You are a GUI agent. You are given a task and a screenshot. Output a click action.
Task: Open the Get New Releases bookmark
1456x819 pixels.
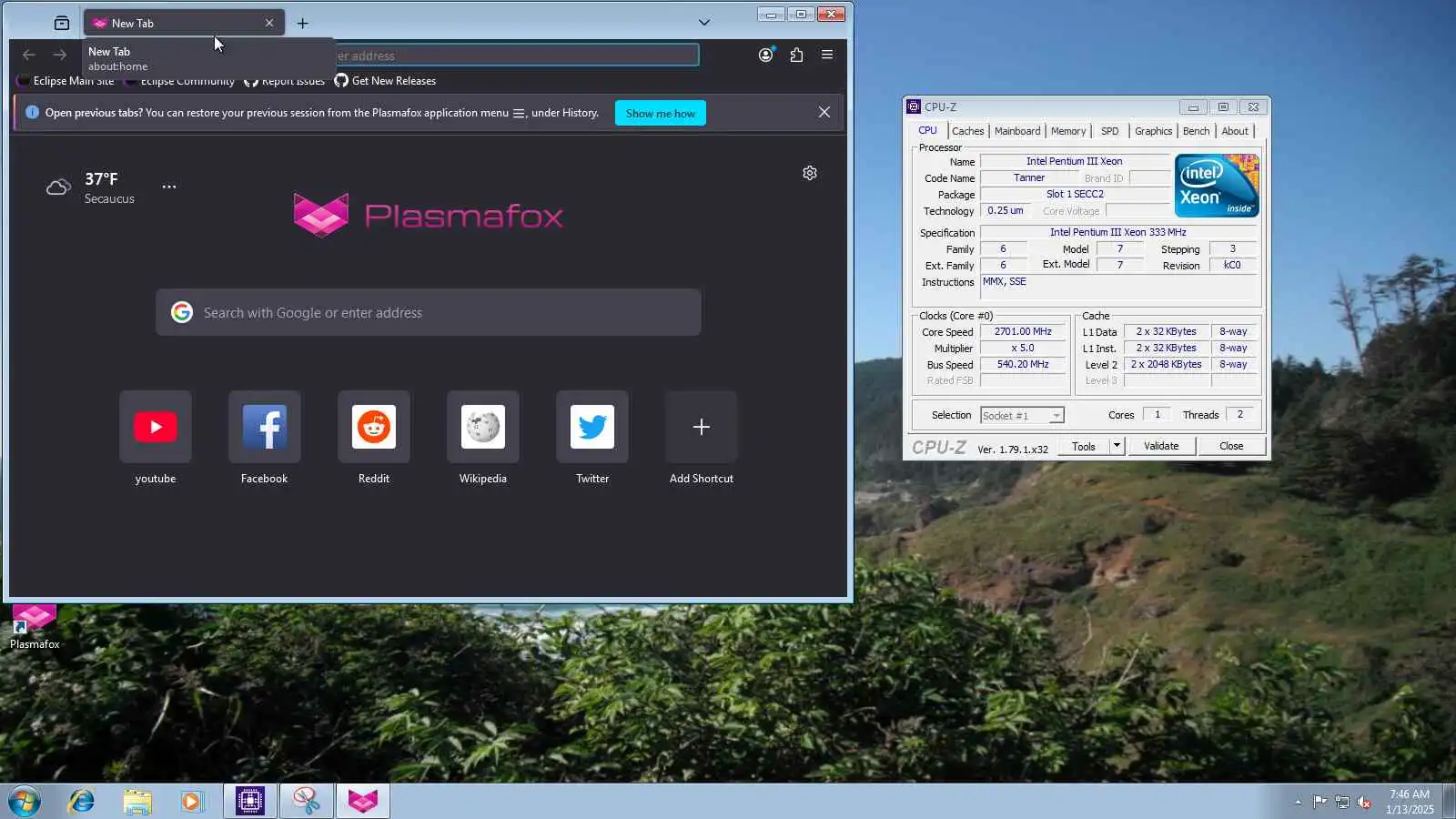tap(385, 81)
